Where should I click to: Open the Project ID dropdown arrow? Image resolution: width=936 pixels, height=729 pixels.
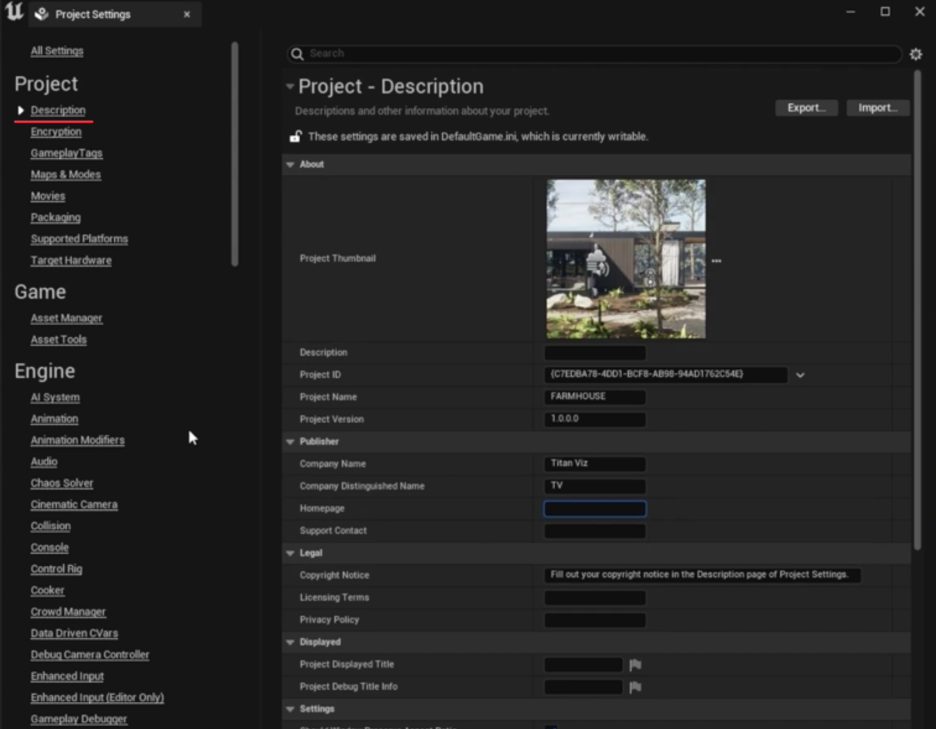pos(800,375)
